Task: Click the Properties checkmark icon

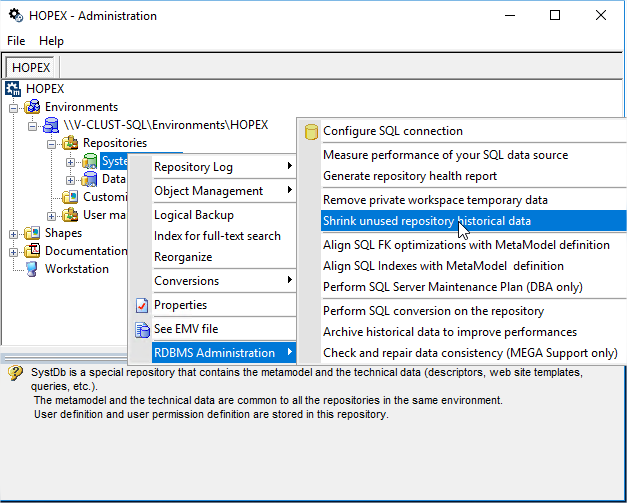Action: tap(142, 305)
